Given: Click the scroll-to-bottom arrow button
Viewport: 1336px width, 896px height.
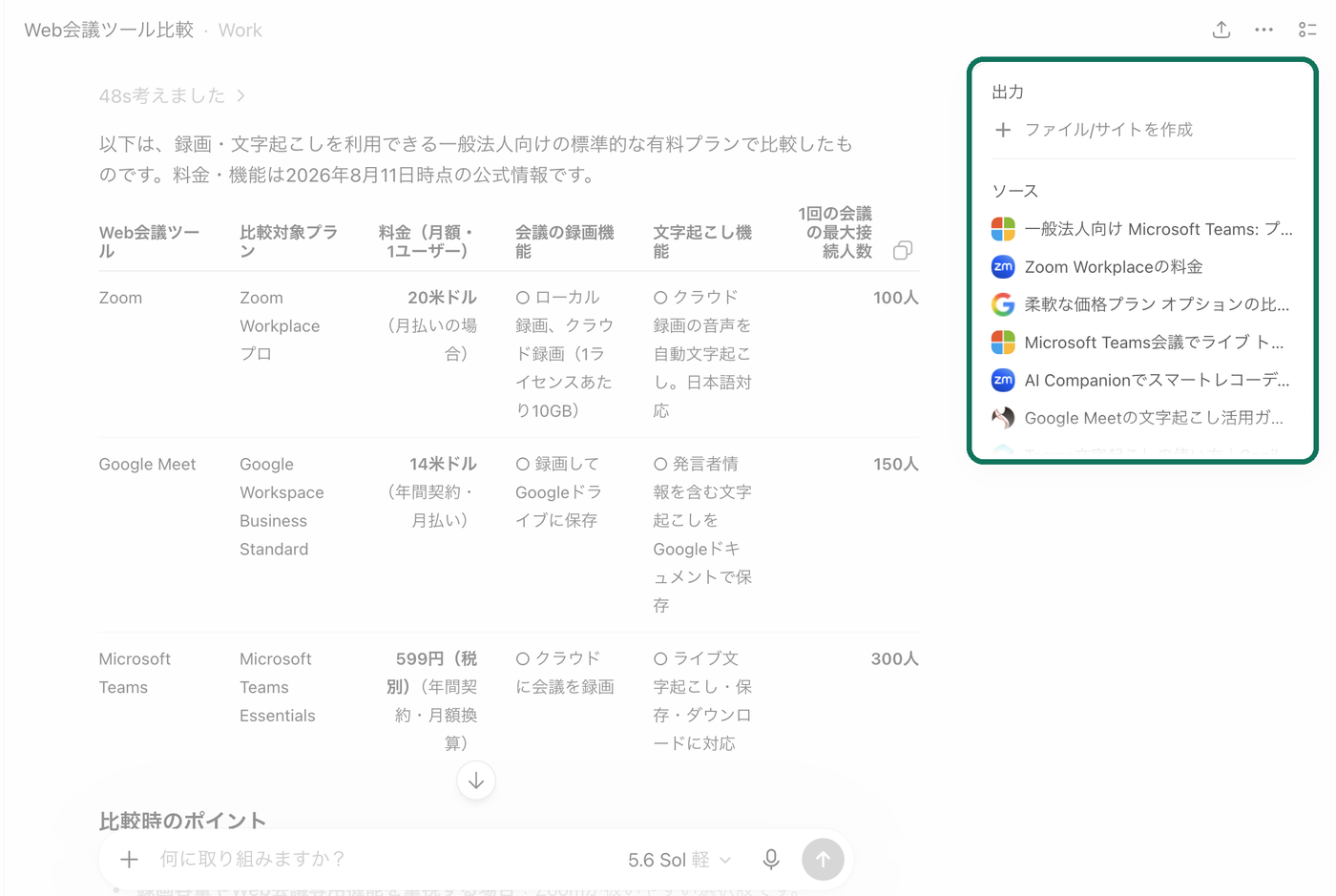Looking at the screenshot, I should pos(476,781).
